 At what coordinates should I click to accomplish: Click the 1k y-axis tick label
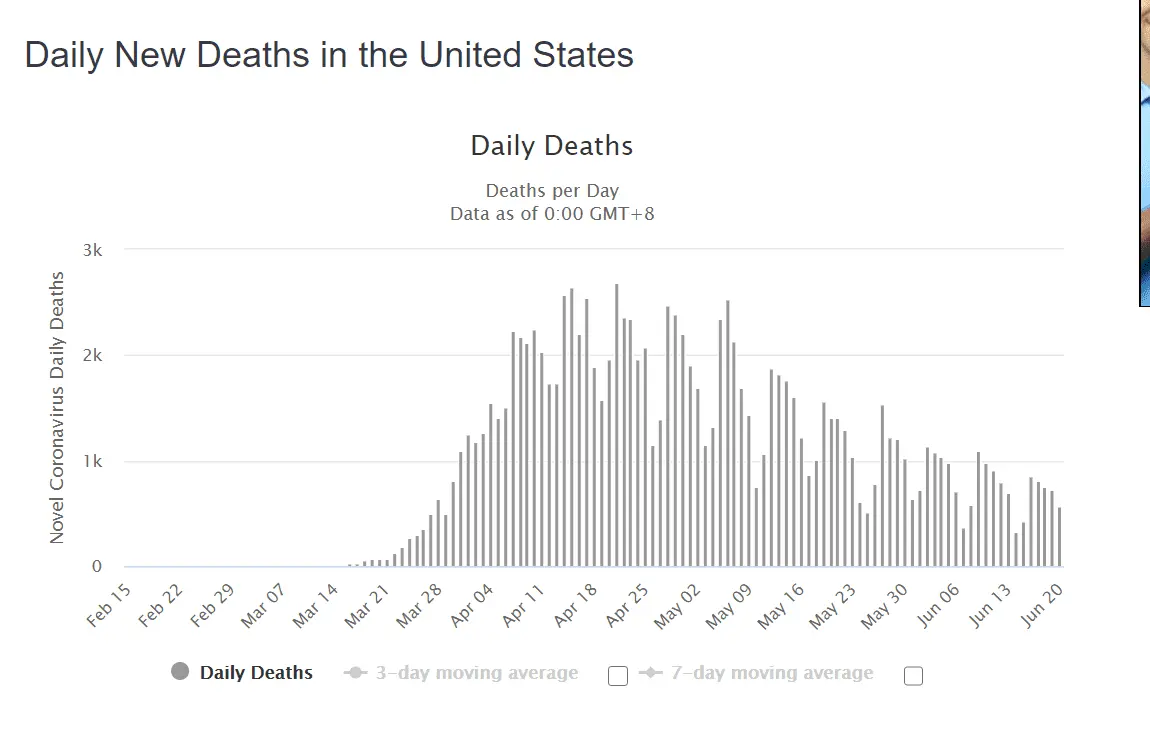[x=92, y=462]
